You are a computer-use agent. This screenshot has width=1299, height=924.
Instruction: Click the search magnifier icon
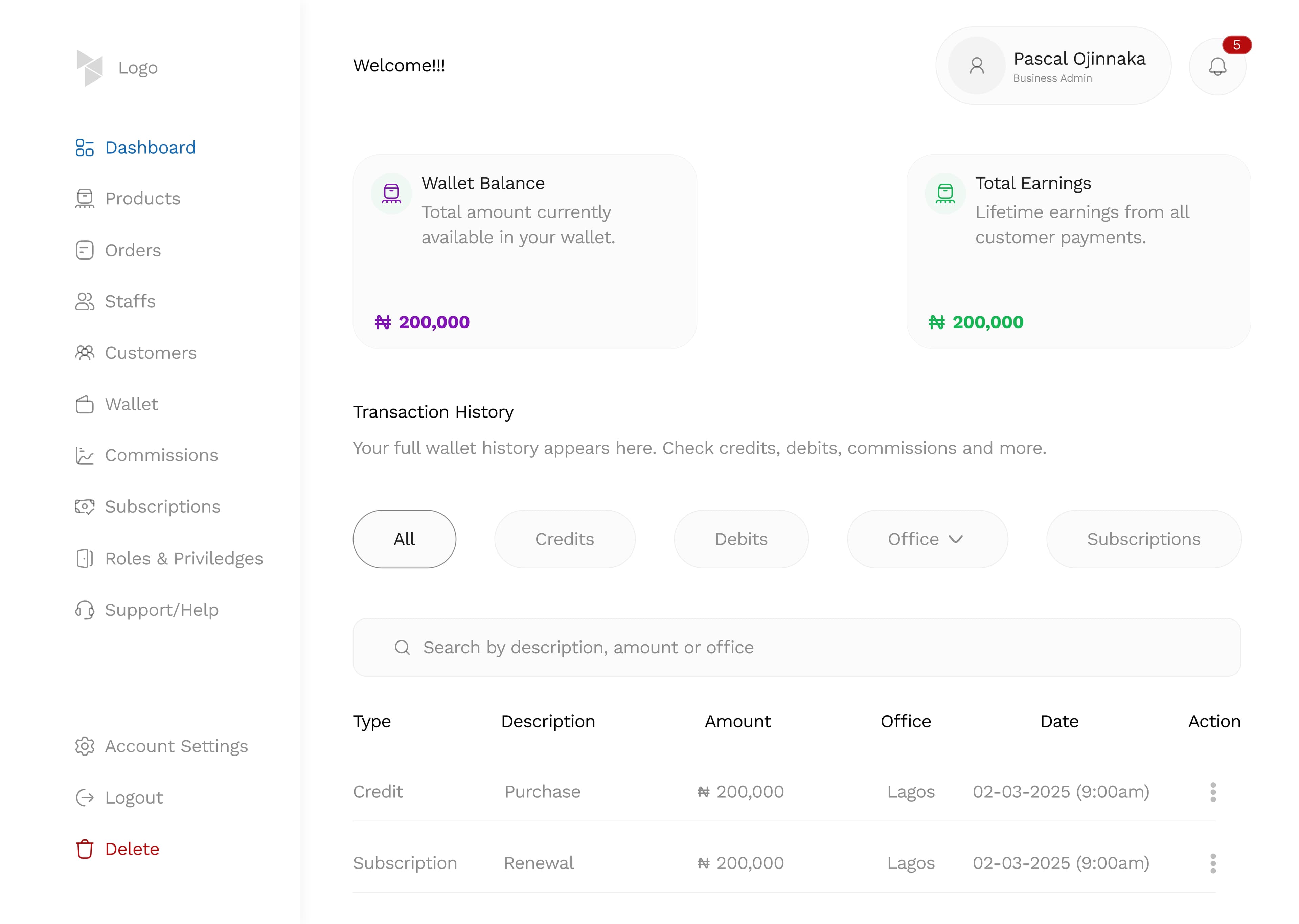pyautogui.click(x=402, y=648)
